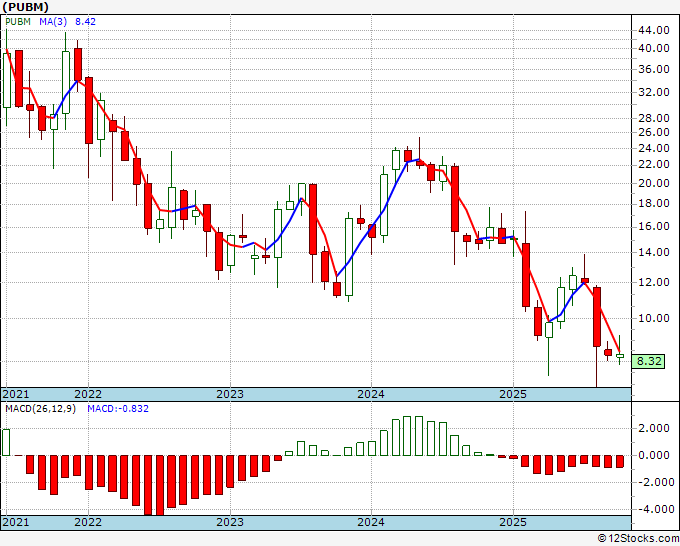Click the 12Stocks.com copyright link
Screen dimensions: 680x546
click(638, 538)
